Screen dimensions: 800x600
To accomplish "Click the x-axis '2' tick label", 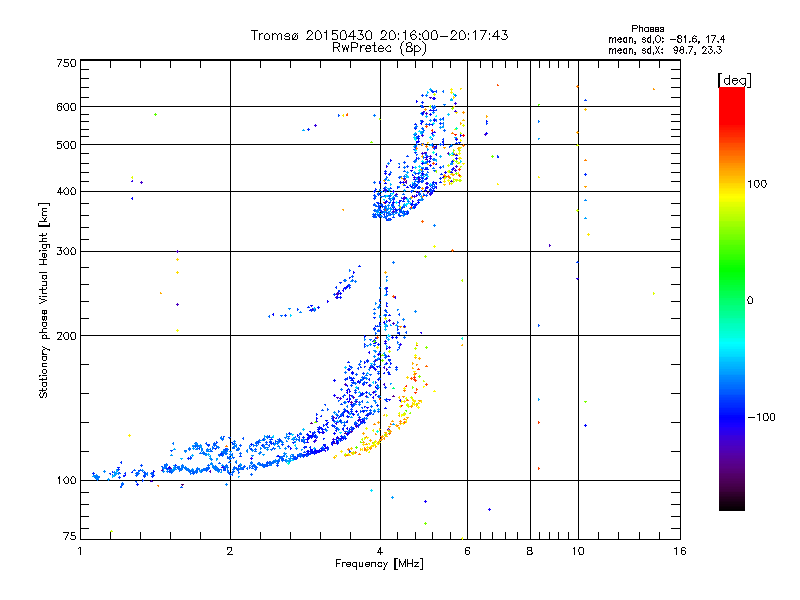I will click(x=230, y=551).
